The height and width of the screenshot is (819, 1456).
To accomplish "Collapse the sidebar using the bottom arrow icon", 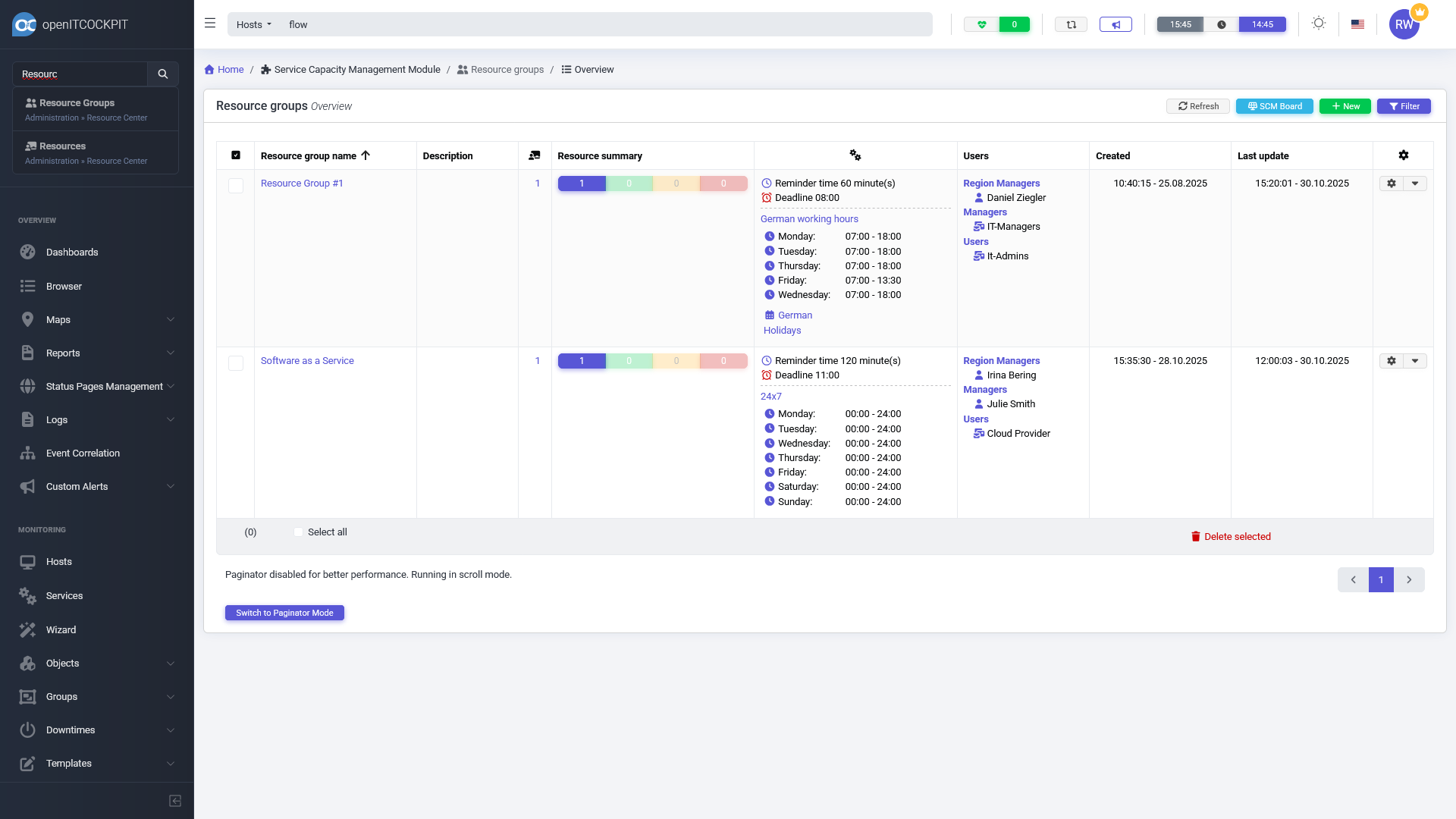I will click(x=175, y=801).
